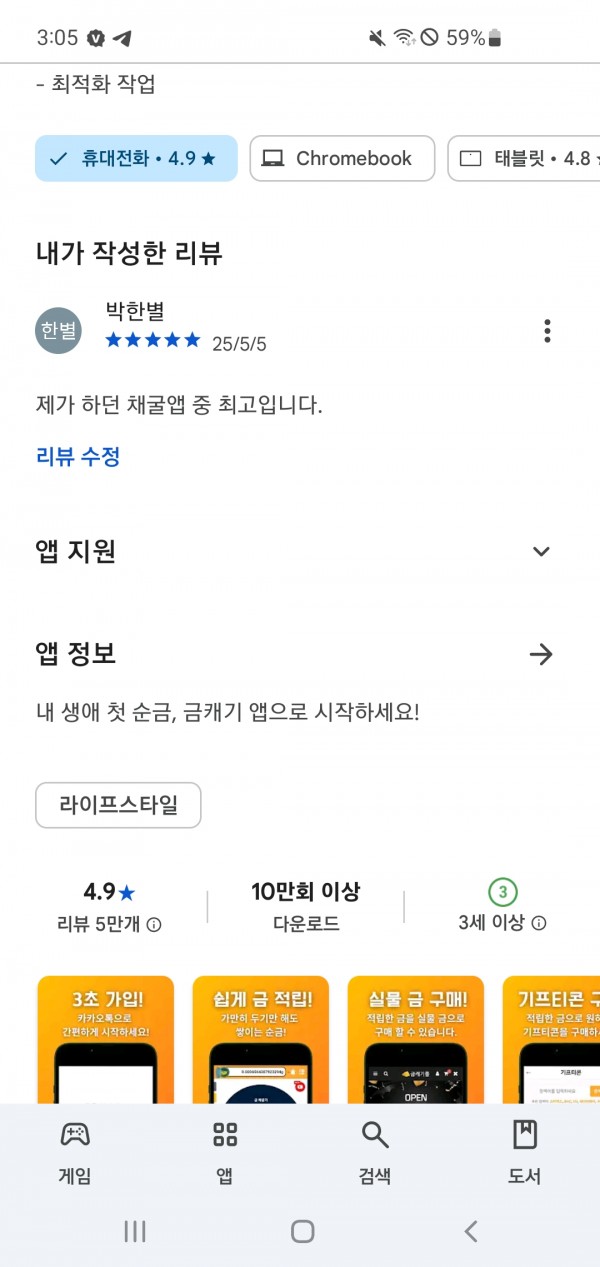Tap the 라이프스타일 category chip

118,805
